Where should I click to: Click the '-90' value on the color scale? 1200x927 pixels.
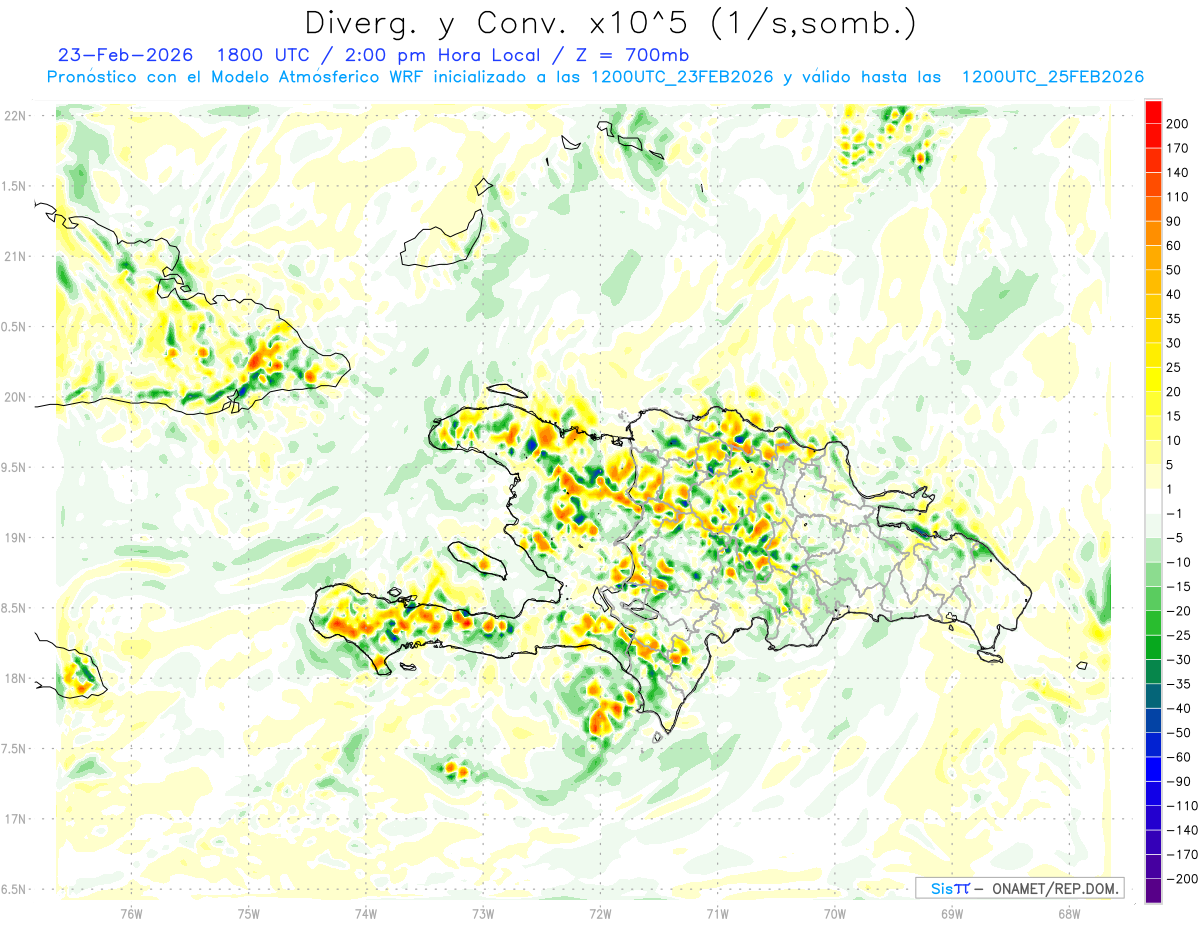coord(1177,781)
